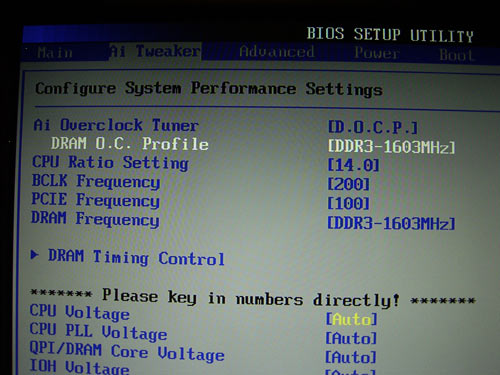The height and width of the screenshot is (375, 500).
Task: Open DRAM Timing Control submenu
Action: tap(136, 258)
